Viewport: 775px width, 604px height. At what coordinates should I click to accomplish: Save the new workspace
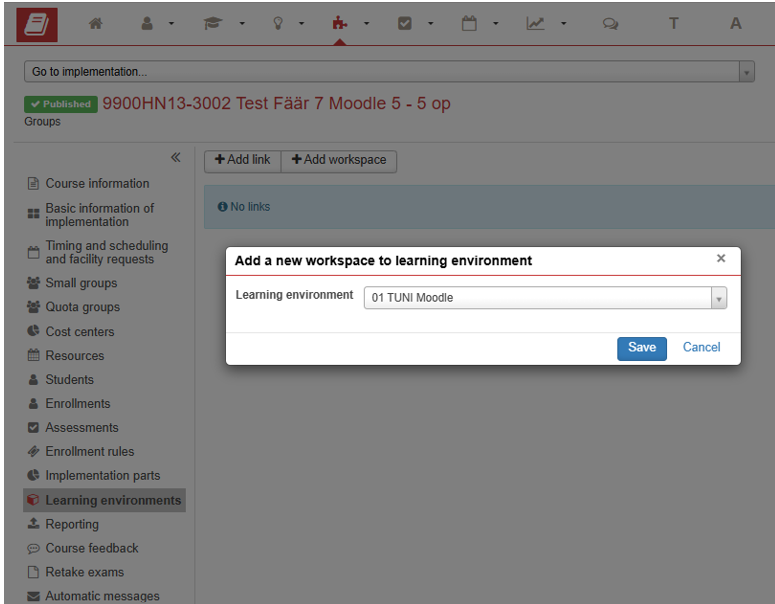[x=642, y=348]
